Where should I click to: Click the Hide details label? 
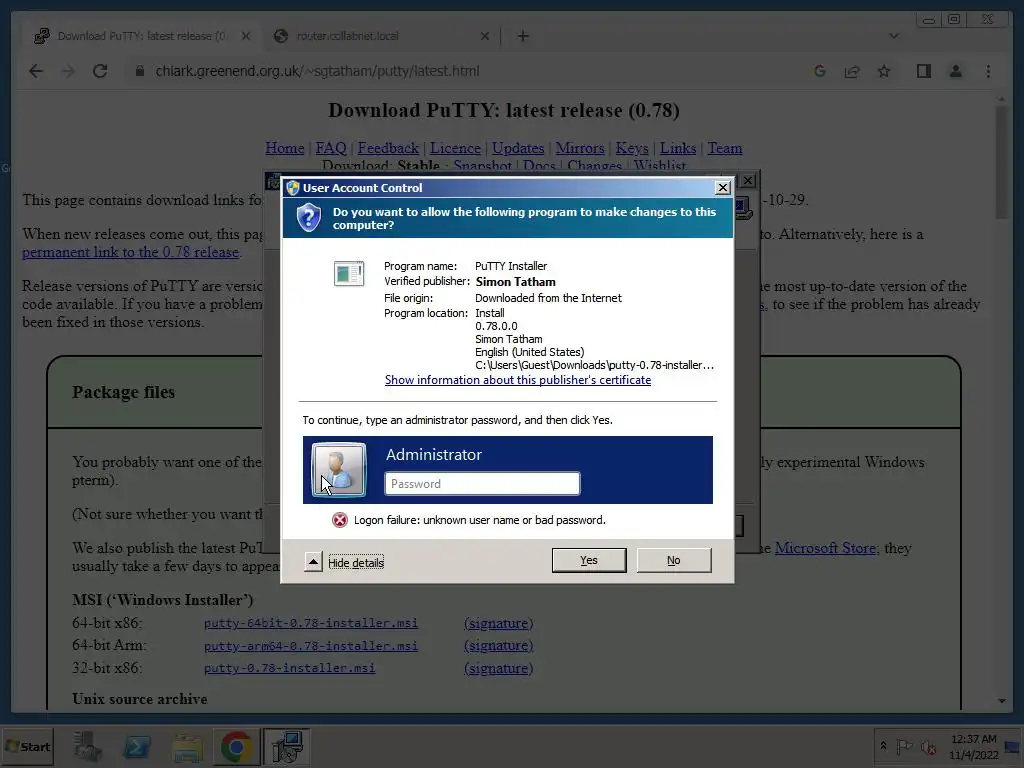coord(356,562)
